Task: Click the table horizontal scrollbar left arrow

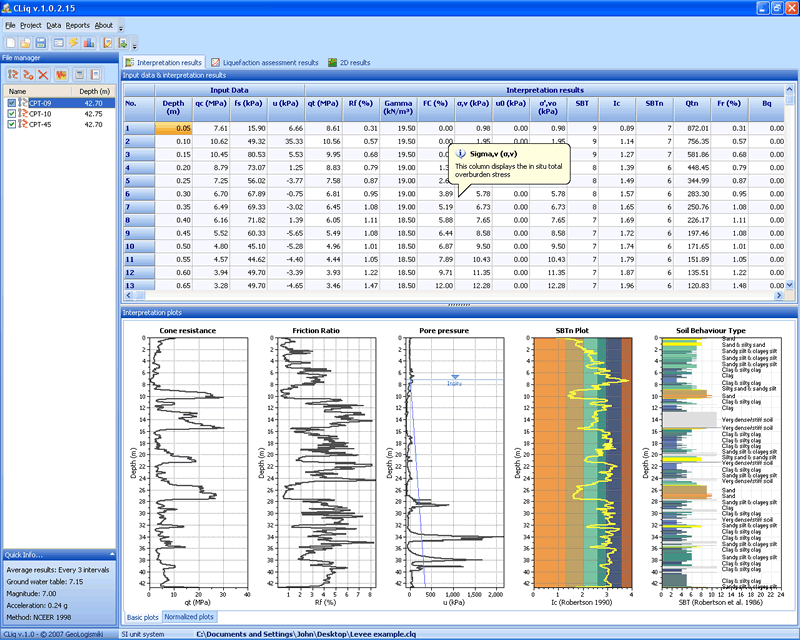Action: [x=129, y=295]
